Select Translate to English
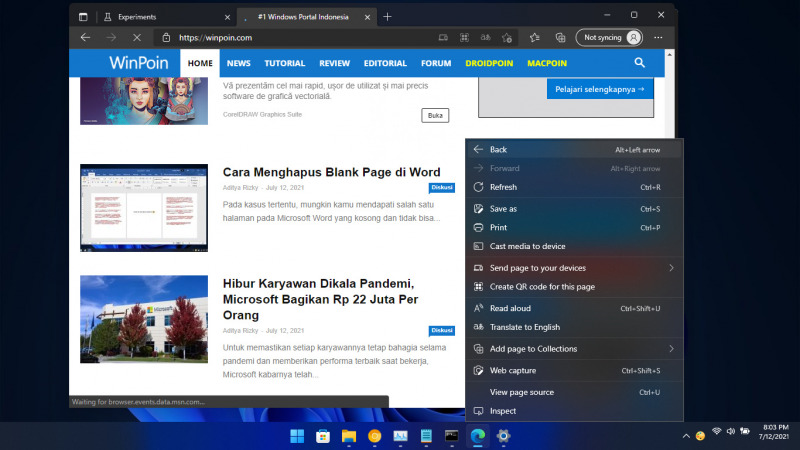This screenshot has width=800, height=450. [x=574, y=327]
